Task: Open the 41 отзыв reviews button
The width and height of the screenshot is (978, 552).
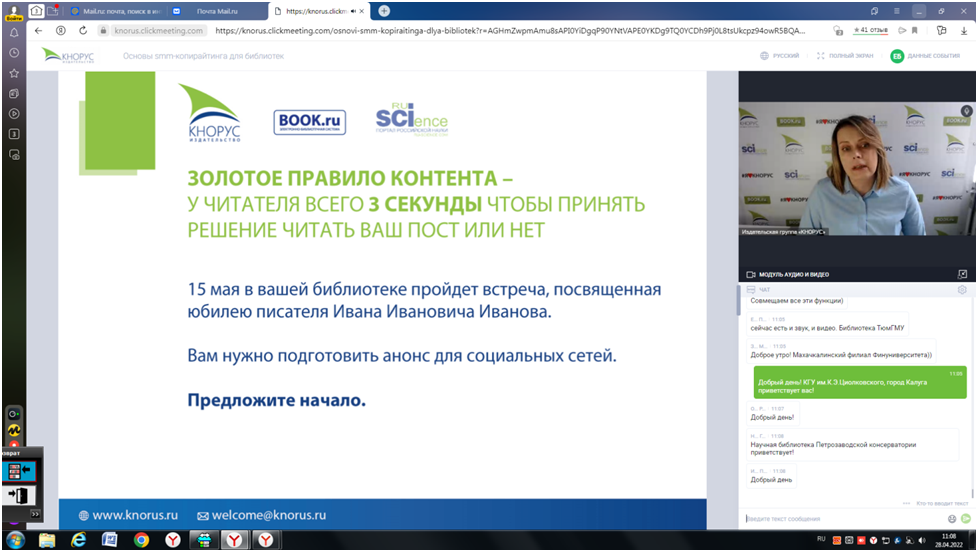Action: 872,30
